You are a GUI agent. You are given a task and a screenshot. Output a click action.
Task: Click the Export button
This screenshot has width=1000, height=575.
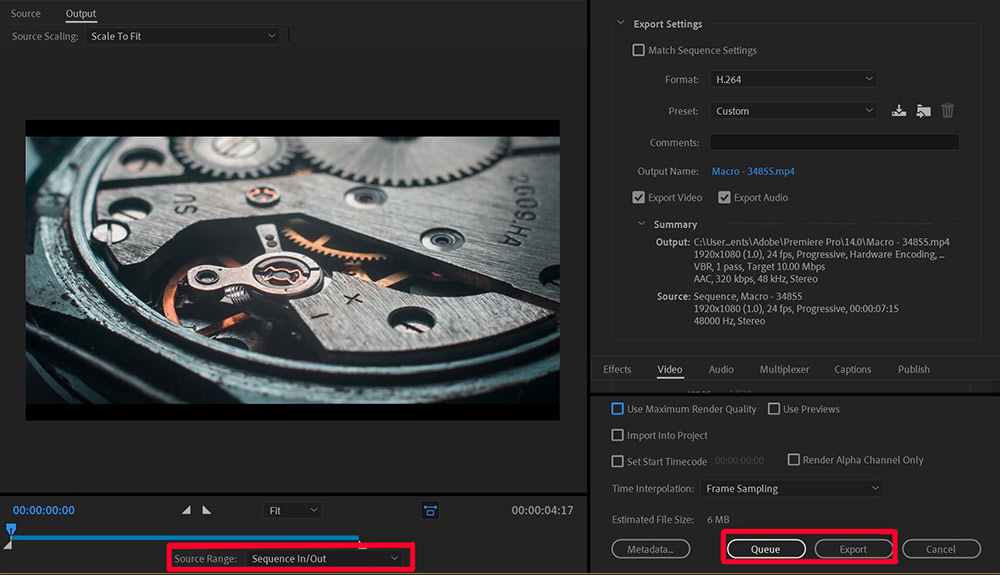[x=853, y=549]
